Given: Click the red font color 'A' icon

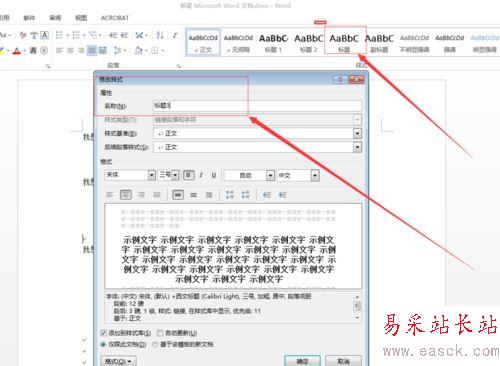Looking at the screenshot, I should (17, 51).
